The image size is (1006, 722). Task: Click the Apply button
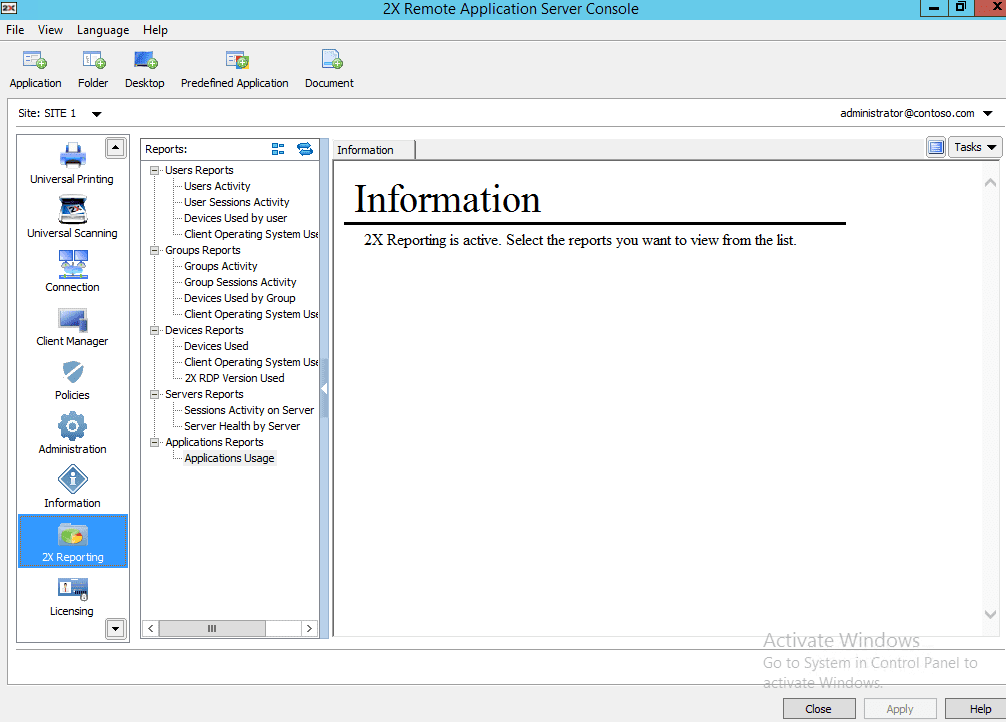[899, 709]
